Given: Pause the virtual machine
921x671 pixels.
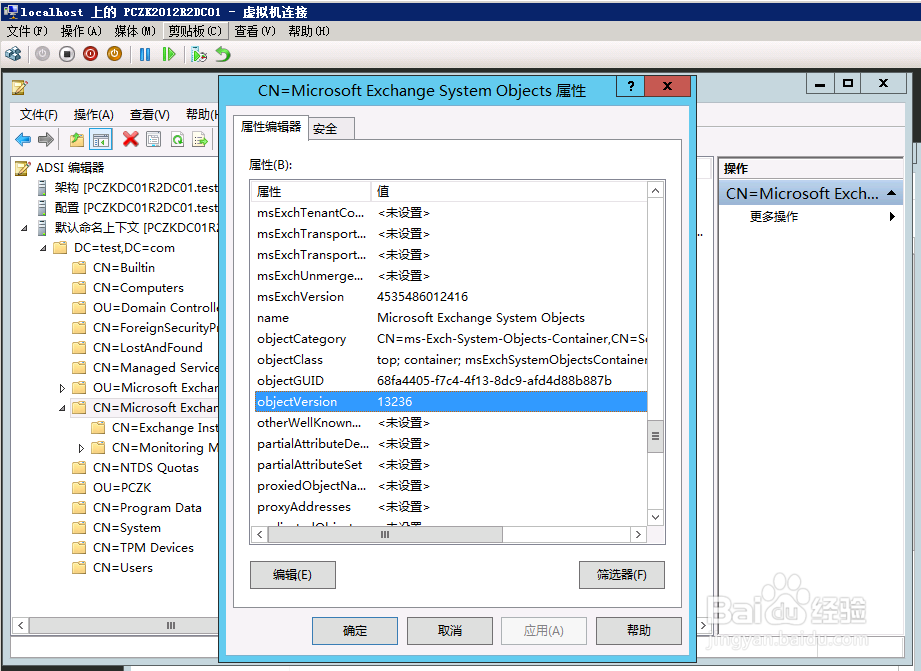Looking at the screenshot, I should 145,55.
